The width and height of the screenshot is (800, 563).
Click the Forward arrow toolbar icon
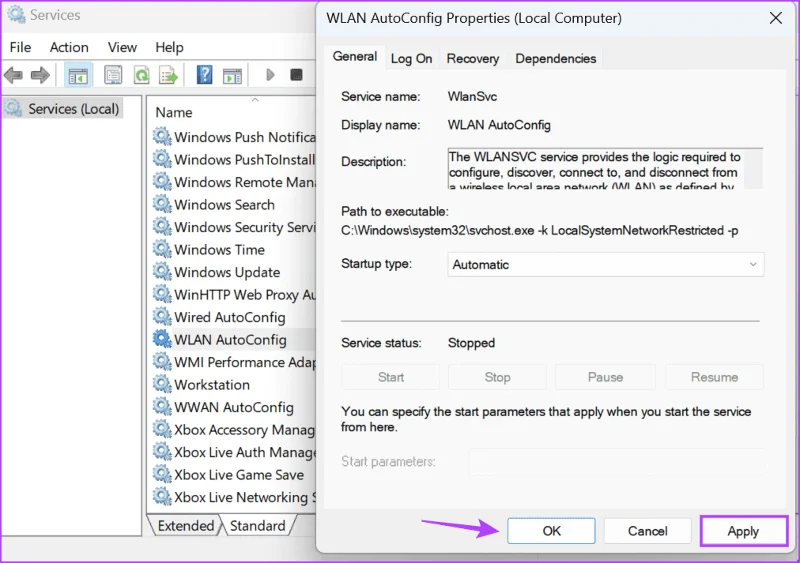(x=40, y=76)
